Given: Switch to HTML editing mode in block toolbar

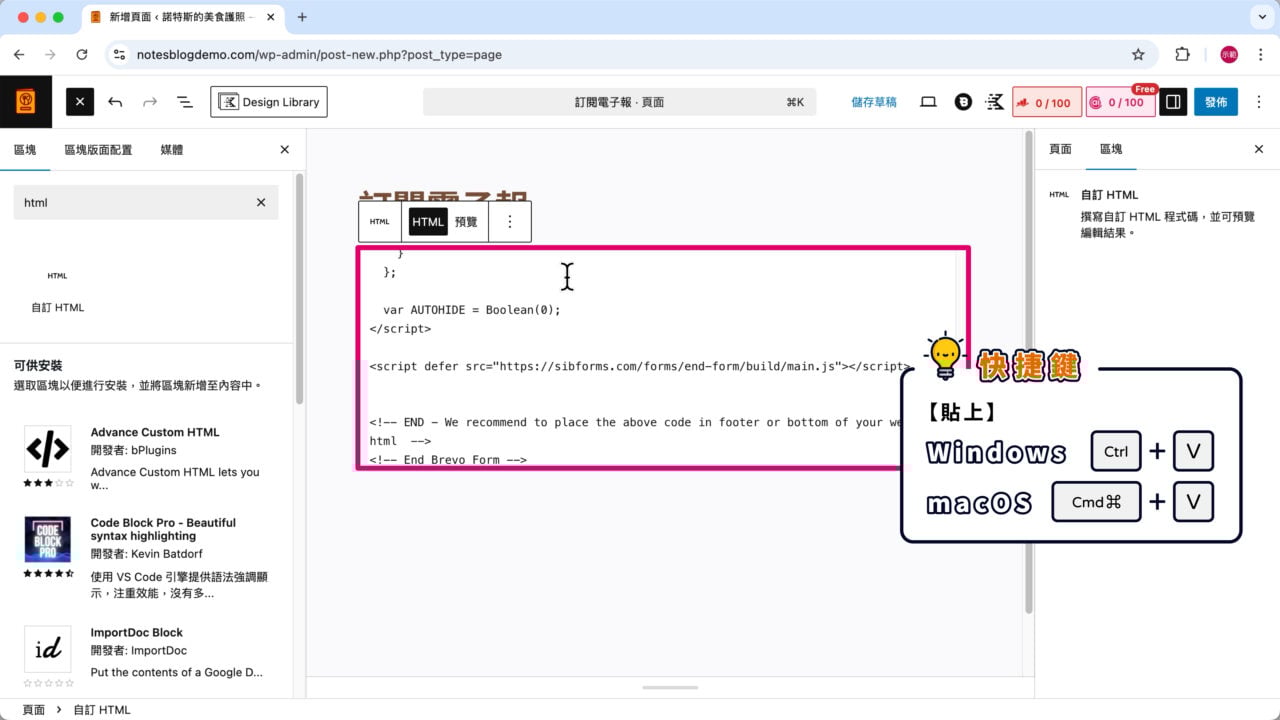Looking at the screenshot, I should click(x=427, y=221).
